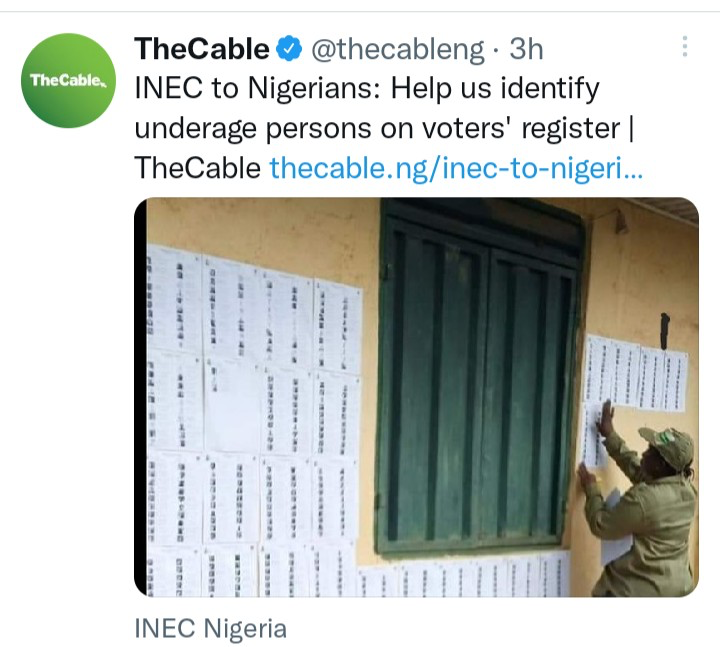Click the INEC Nigeria caption
720x647 pixels.
pos(210,628)
